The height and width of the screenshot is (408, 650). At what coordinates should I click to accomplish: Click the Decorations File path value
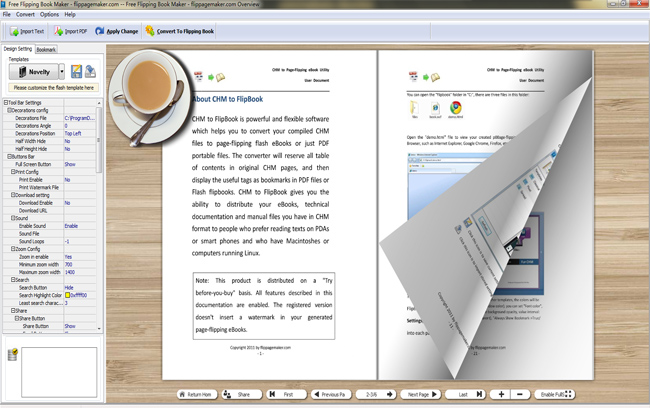pos(80,118)
